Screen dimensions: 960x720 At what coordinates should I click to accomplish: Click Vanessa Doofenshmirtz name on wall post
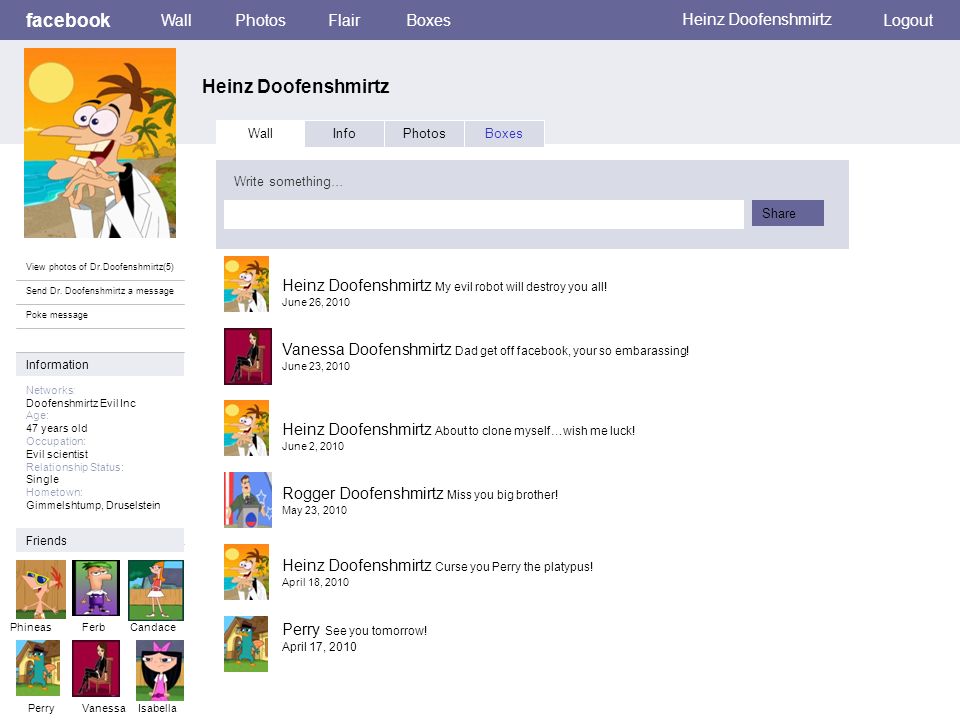(367, 349)
